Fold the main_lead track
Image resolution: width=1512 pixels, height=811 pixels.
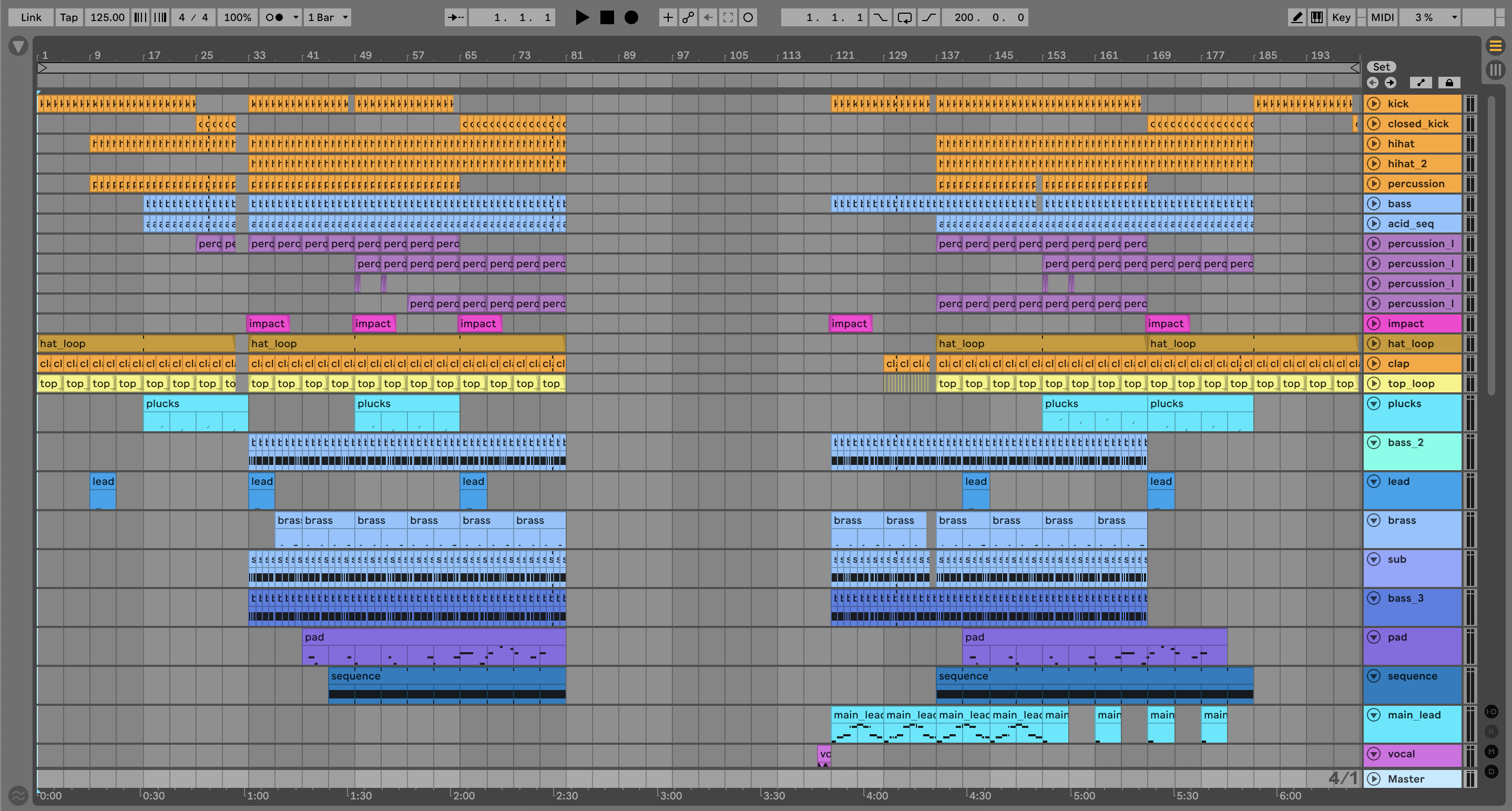point(1374,715)
